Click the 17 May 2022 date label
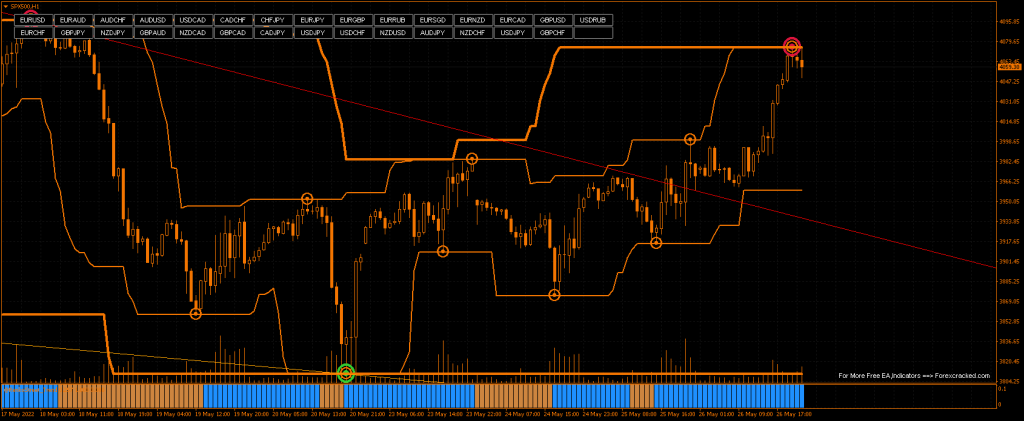The width and height of the screenshot is (1024, 421). 19,413
